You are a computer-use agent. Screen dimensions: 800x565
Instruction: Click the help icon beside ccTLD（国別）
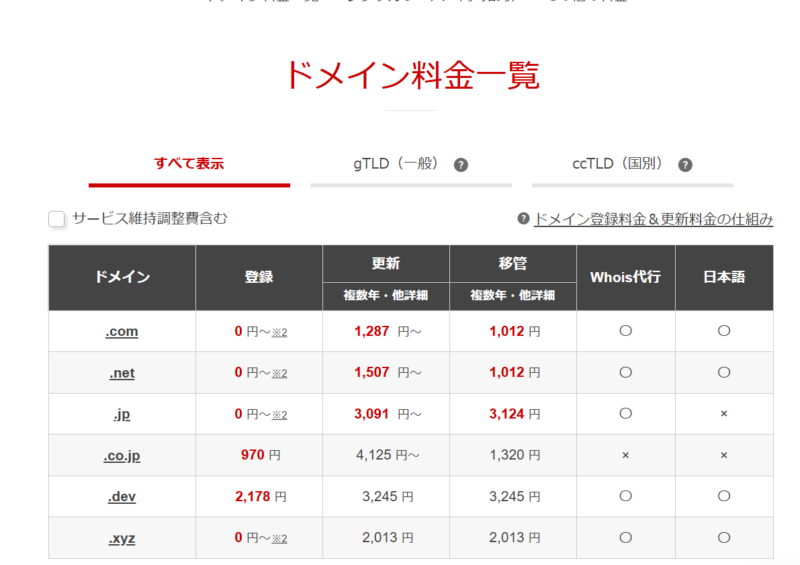pos(685,165)
